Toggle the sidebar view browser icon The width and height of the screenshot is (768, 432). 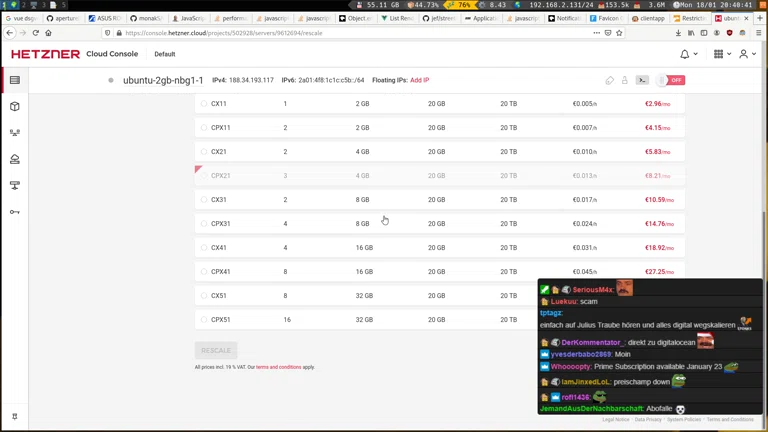pos(704,33)
